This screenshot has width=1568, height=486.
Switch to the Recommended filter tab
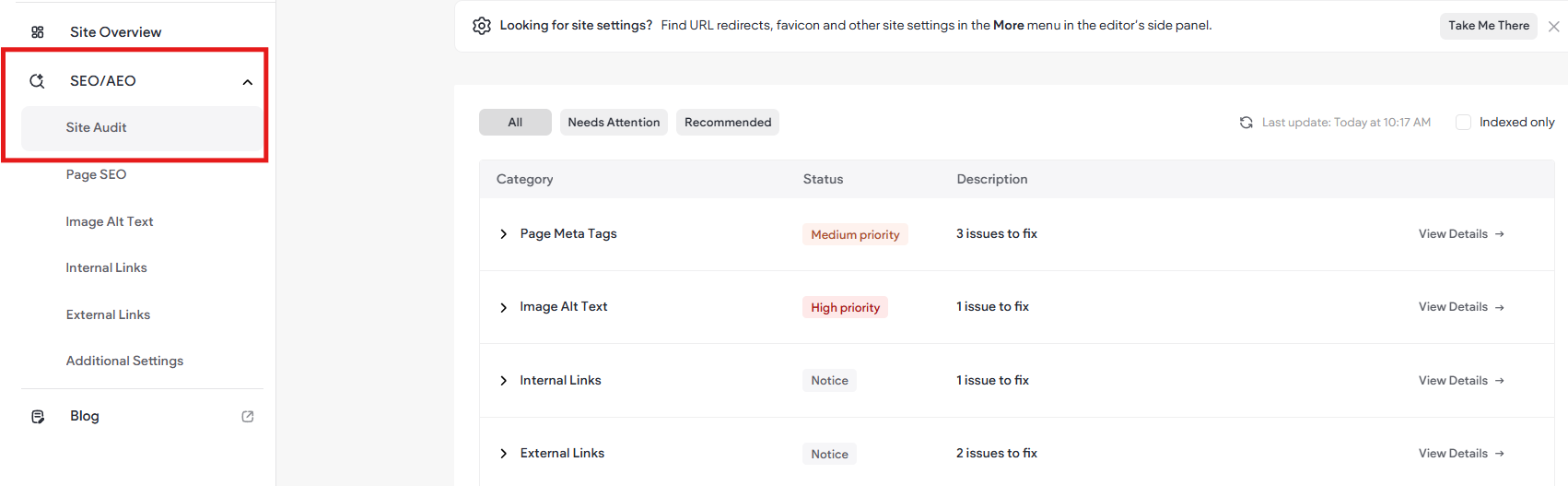(x=728, y=123)
